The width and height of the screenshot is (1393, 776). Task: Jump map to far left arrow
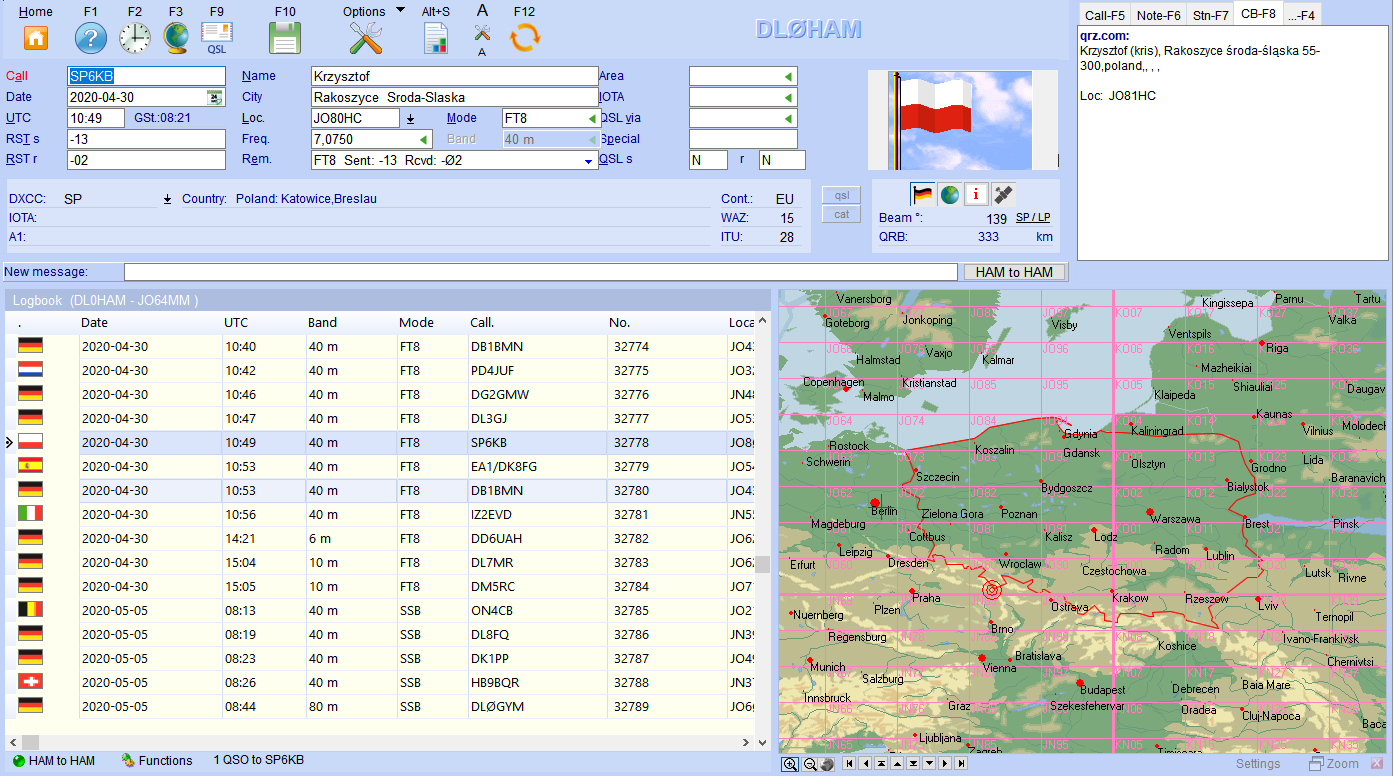coord(849,763)
